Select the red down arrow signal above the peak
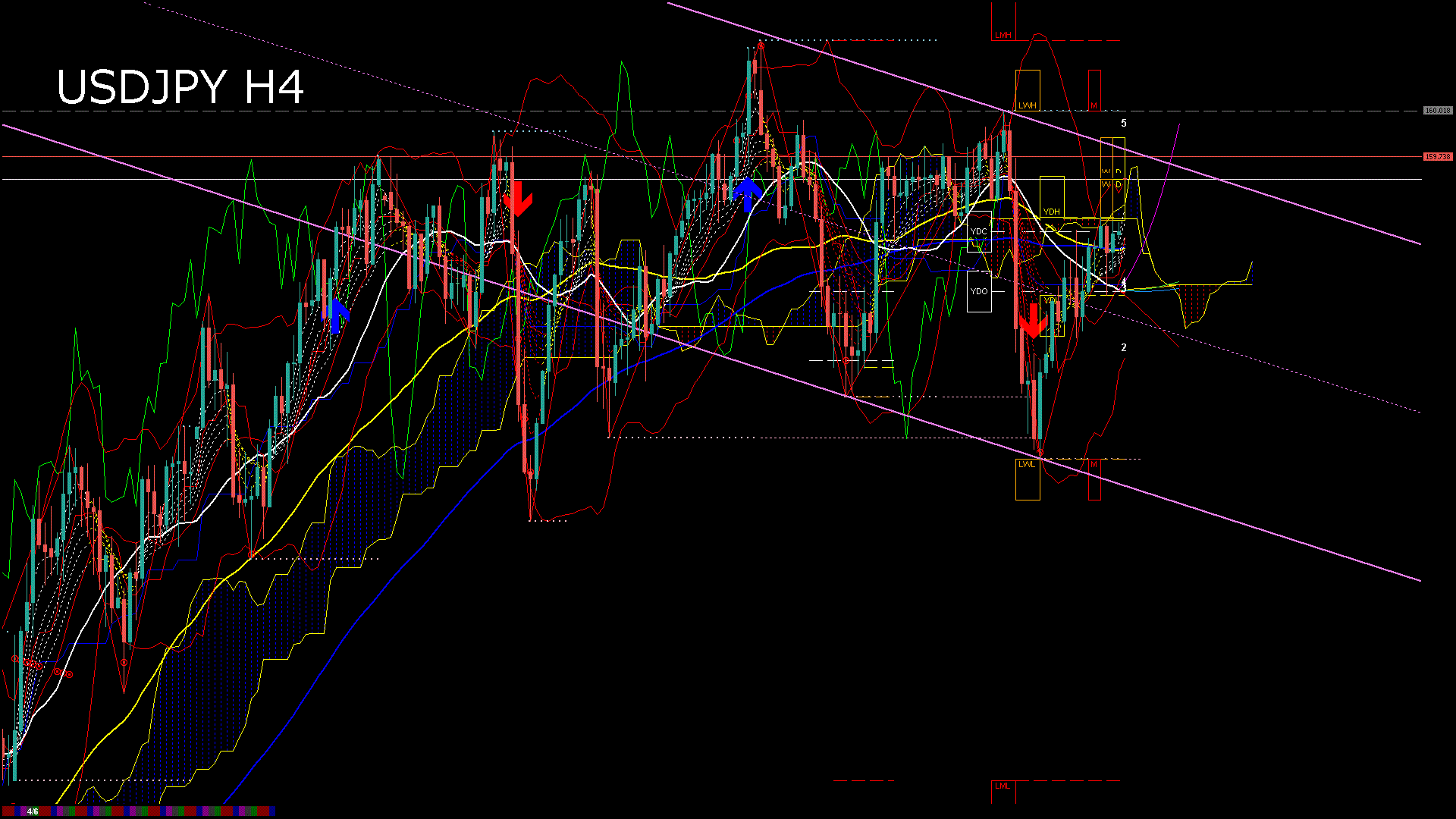The image size is (1456, 819). (516, 199)
